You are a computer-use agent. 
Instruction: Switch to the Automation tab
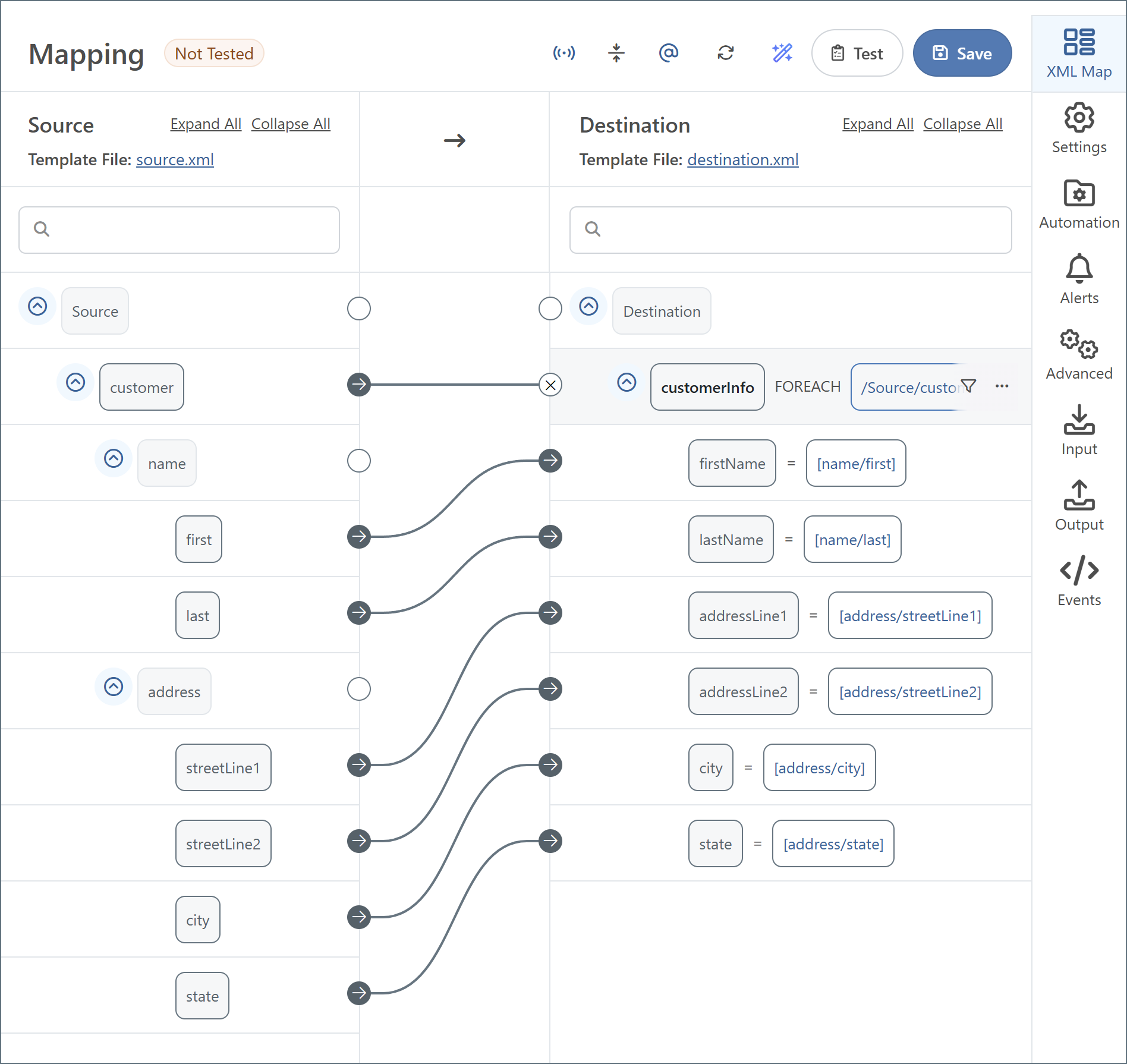pos(1079,204)
